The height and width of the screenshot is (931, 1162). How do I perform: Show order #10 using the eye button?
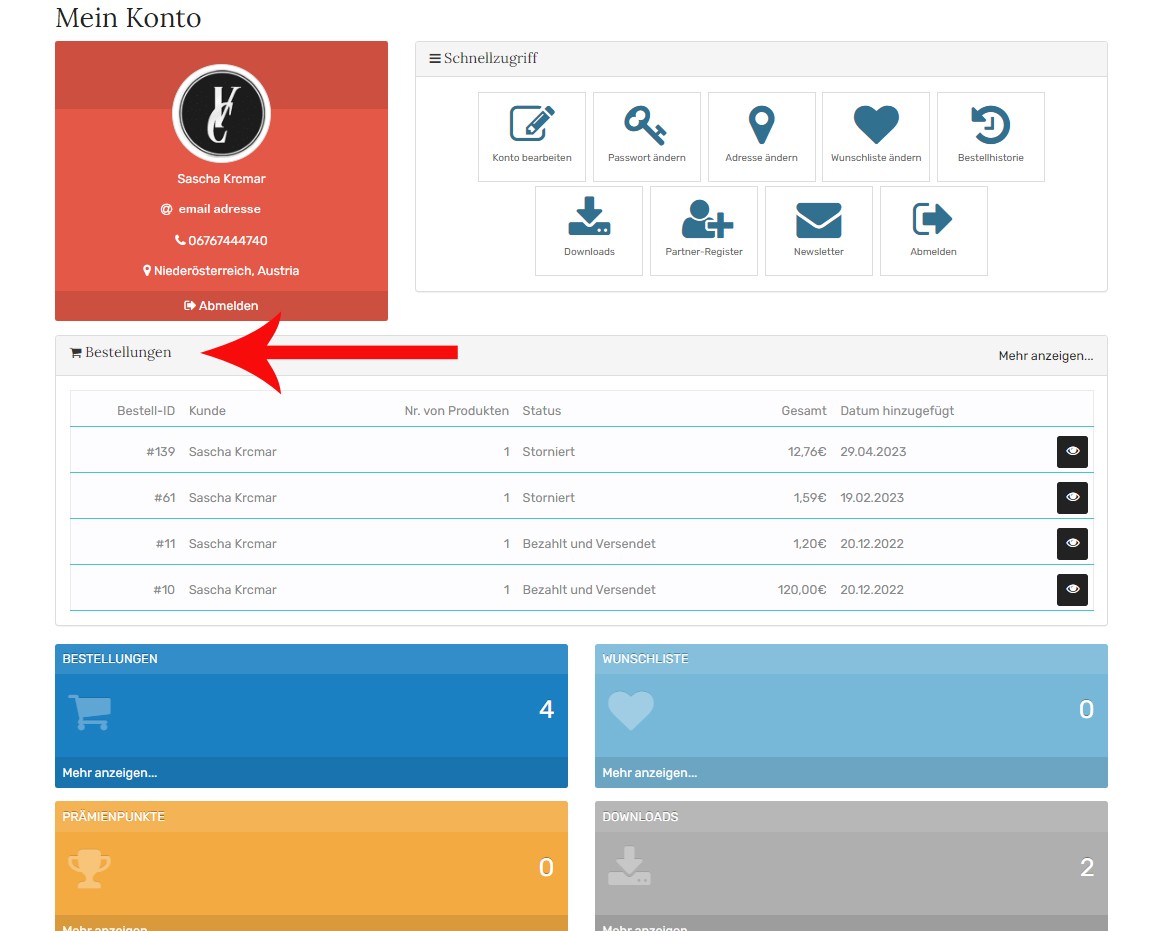[1072, 590]
